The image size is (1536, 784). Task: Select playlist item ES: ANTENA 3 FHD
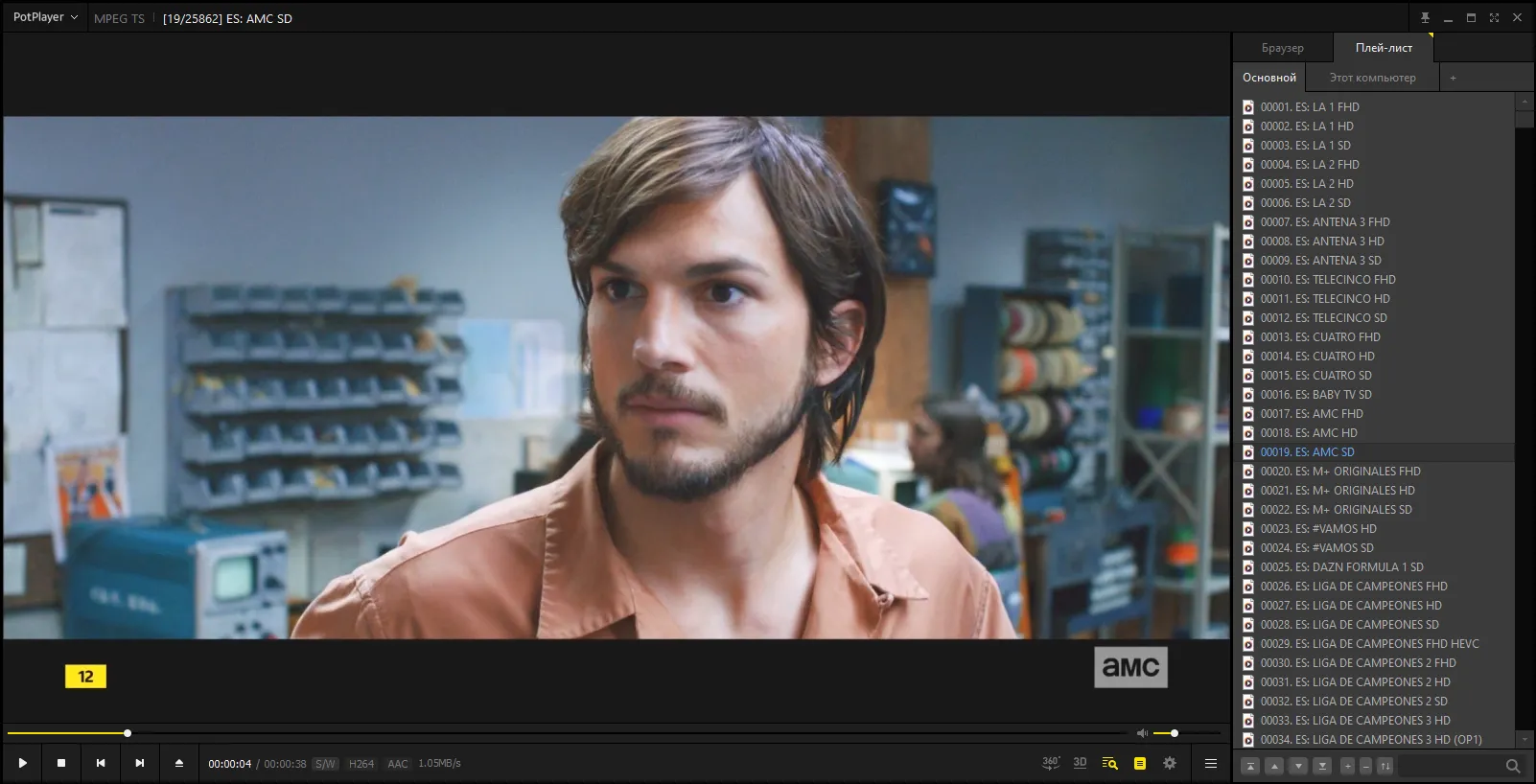click(1375, 222)
